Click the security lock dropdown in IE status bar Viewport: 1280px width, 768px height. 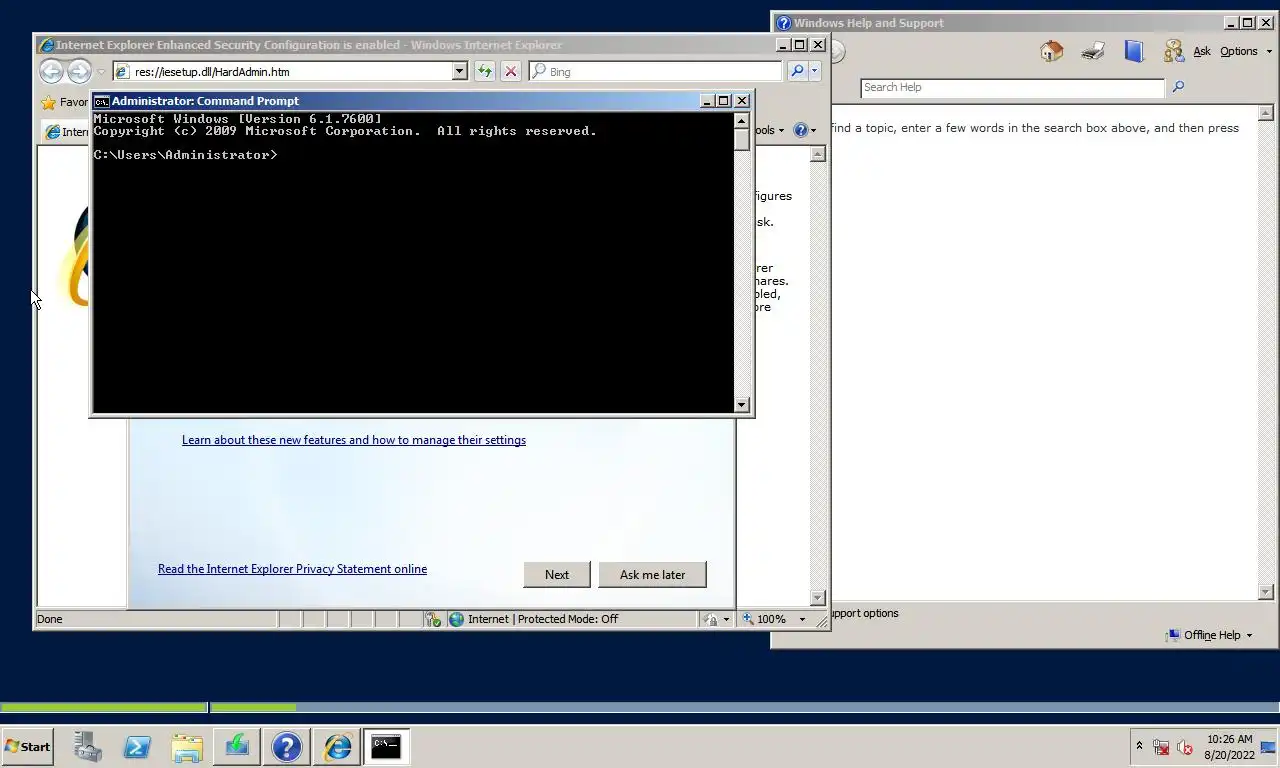(x=716, y=619)
